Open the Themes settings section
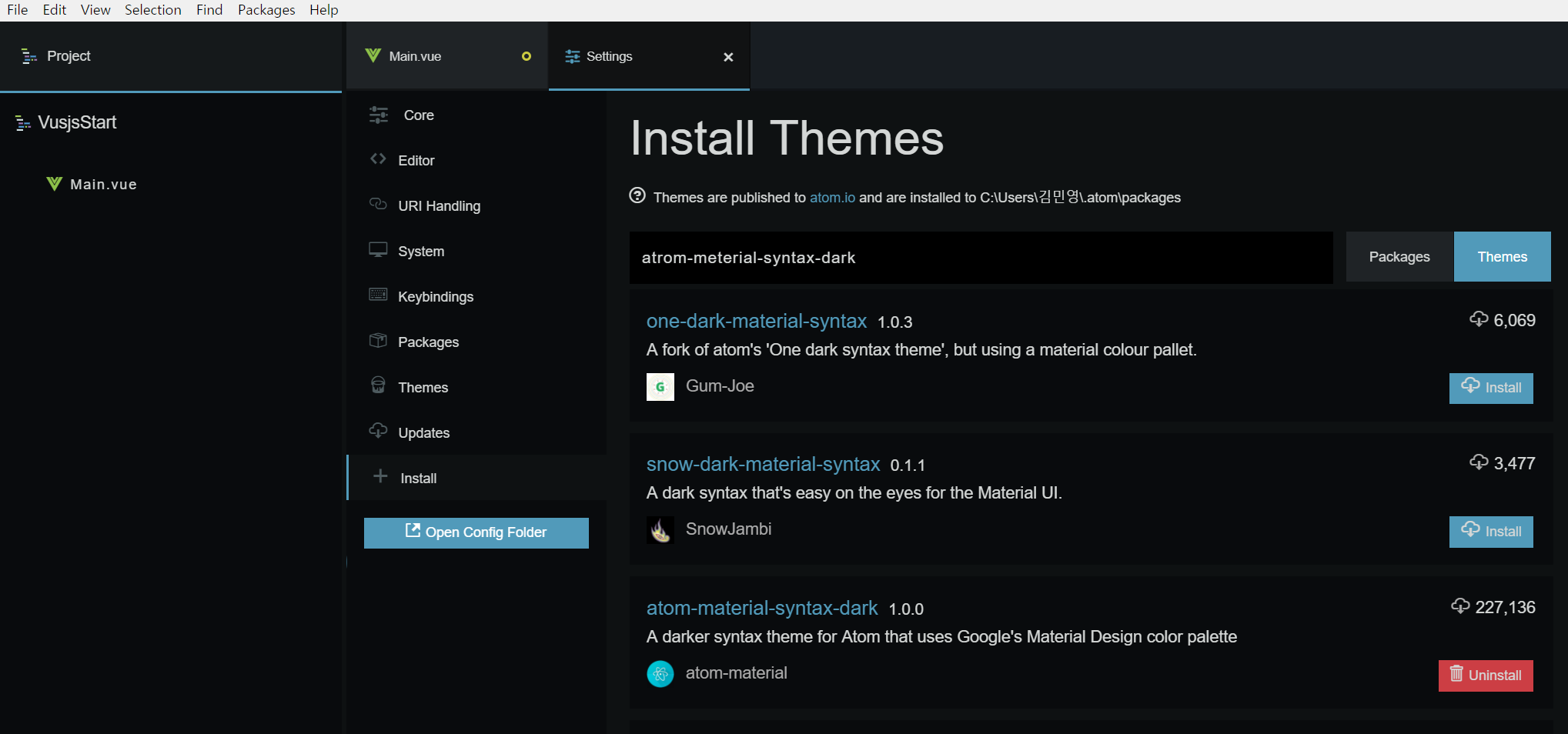The width and height of the screenshot is (1568, 734). click(x=476, y=387)
